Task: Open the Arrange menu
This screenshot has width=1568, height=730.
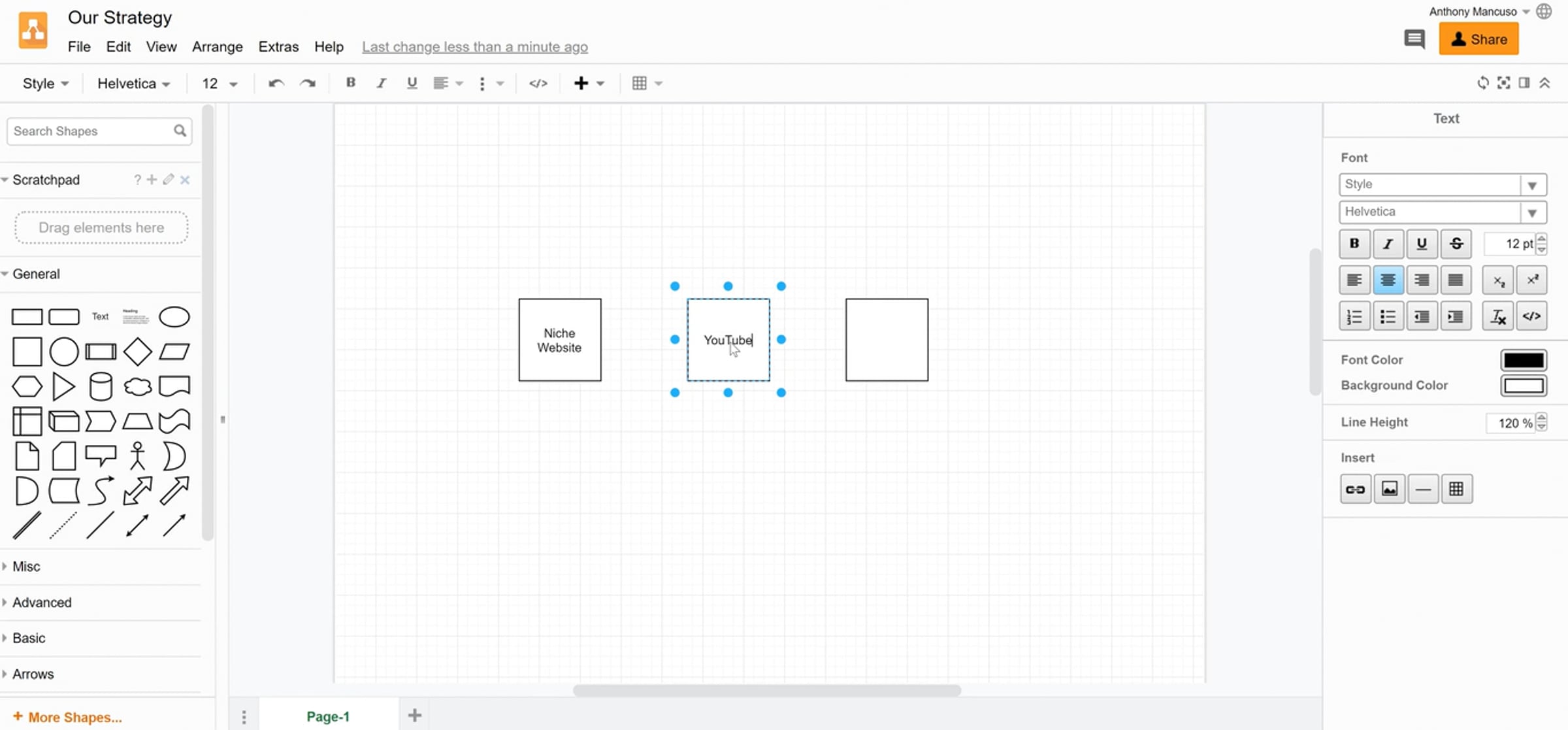Action: coord(217,46)
